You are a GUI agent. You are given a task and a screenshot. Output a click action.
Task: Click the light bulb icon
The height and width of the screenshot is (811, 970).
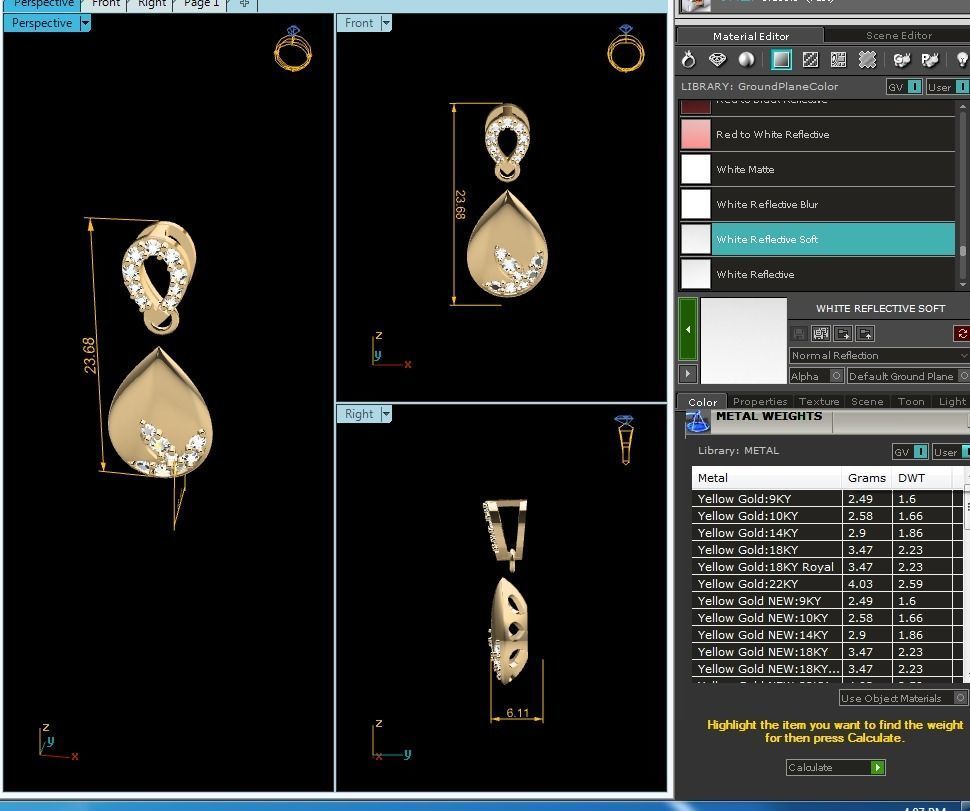click(x=962, y=60)
